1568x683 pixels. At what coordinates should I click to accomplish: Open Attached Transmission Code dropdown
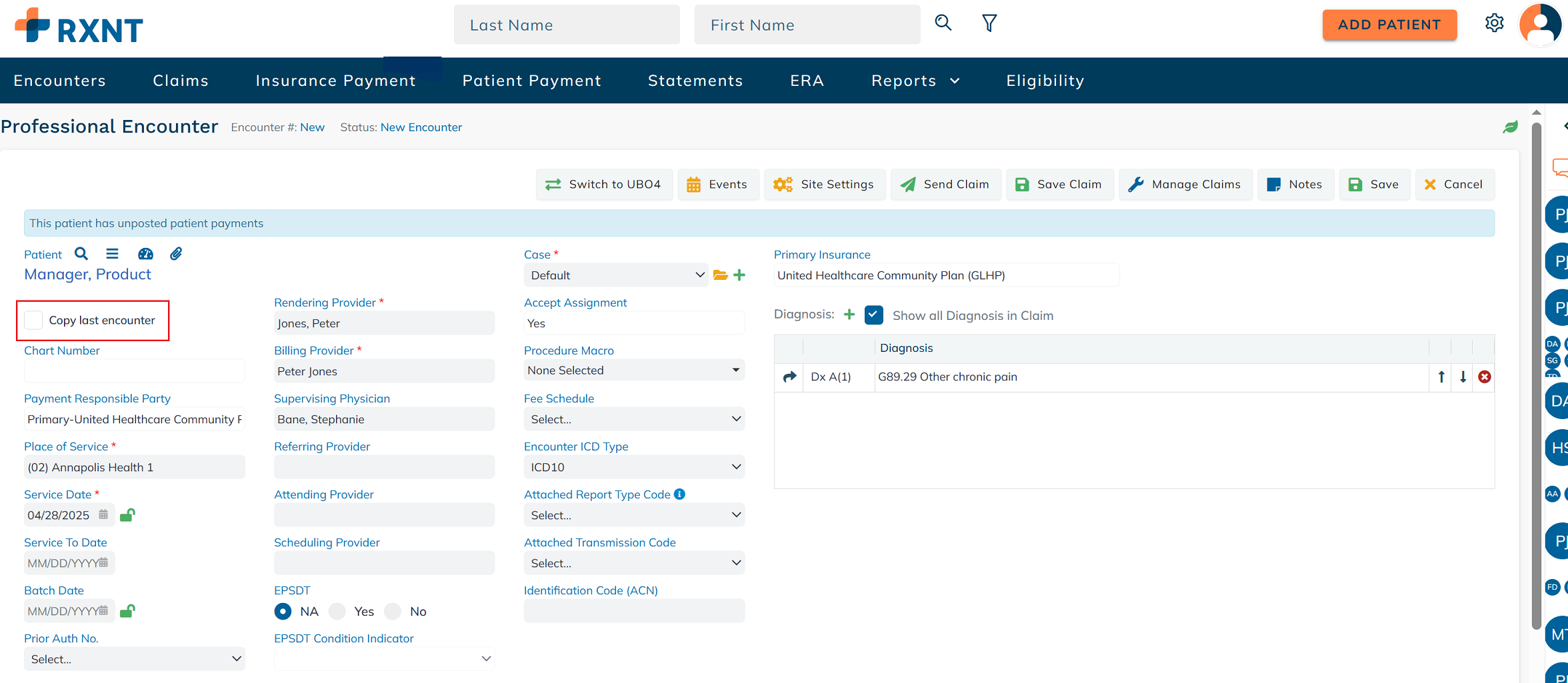tap(634, 563)
